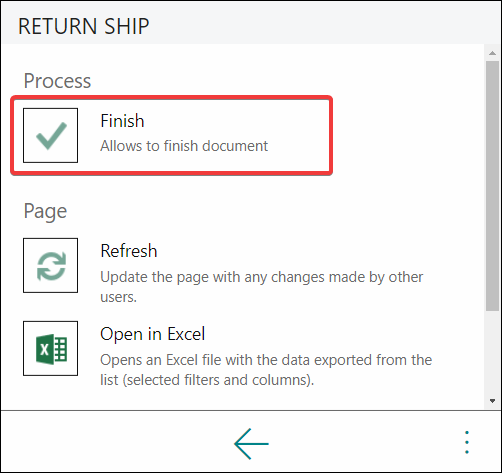Click the scrollbar track below the thumb
Screen dimensions: 502x473
(x=492, y=353)
